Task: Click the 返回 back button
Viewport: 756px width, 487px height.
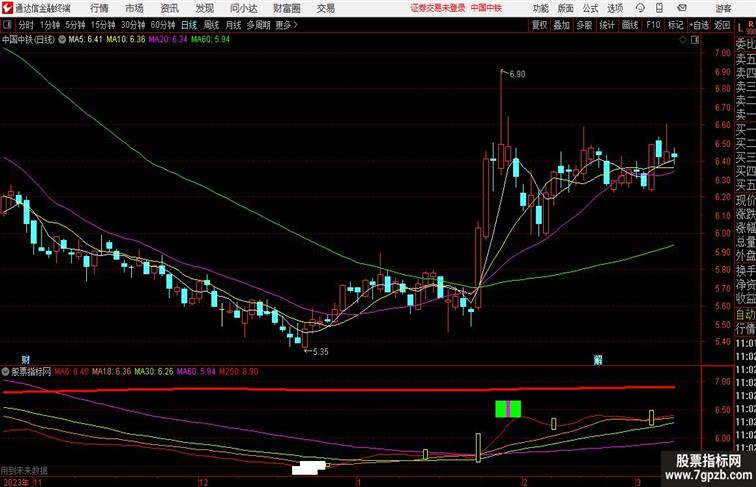Action: pos(722,25)
